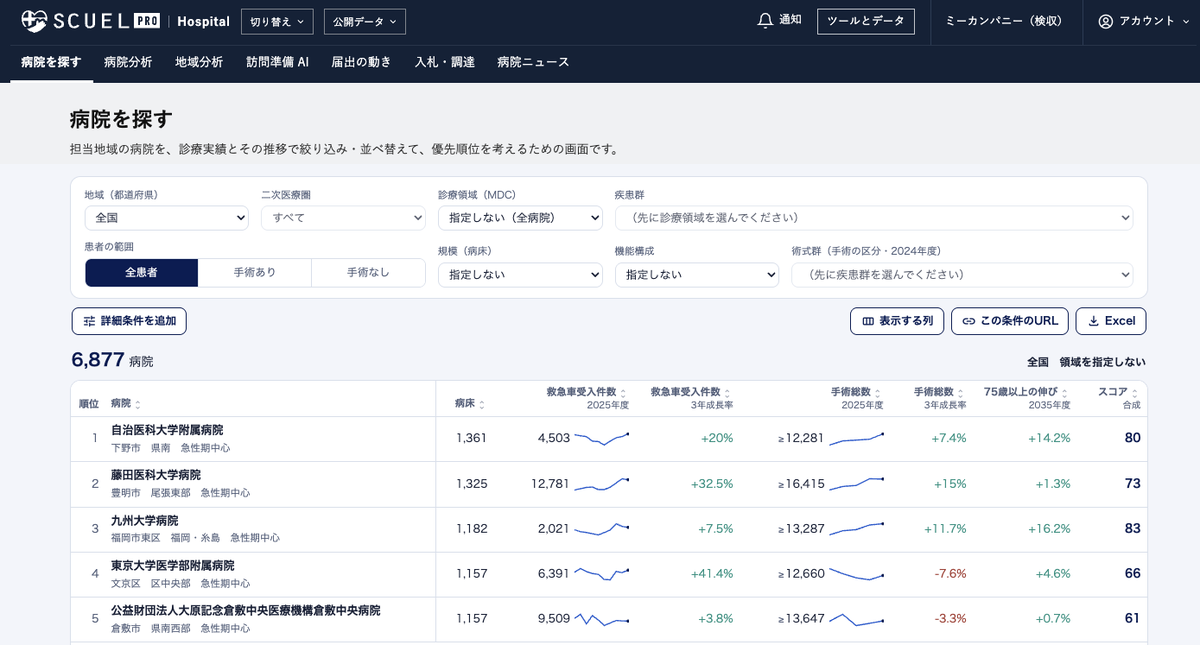
Task: Open the 入札・調達 tab
Action: pyautogui.click(x=445, y=62)
